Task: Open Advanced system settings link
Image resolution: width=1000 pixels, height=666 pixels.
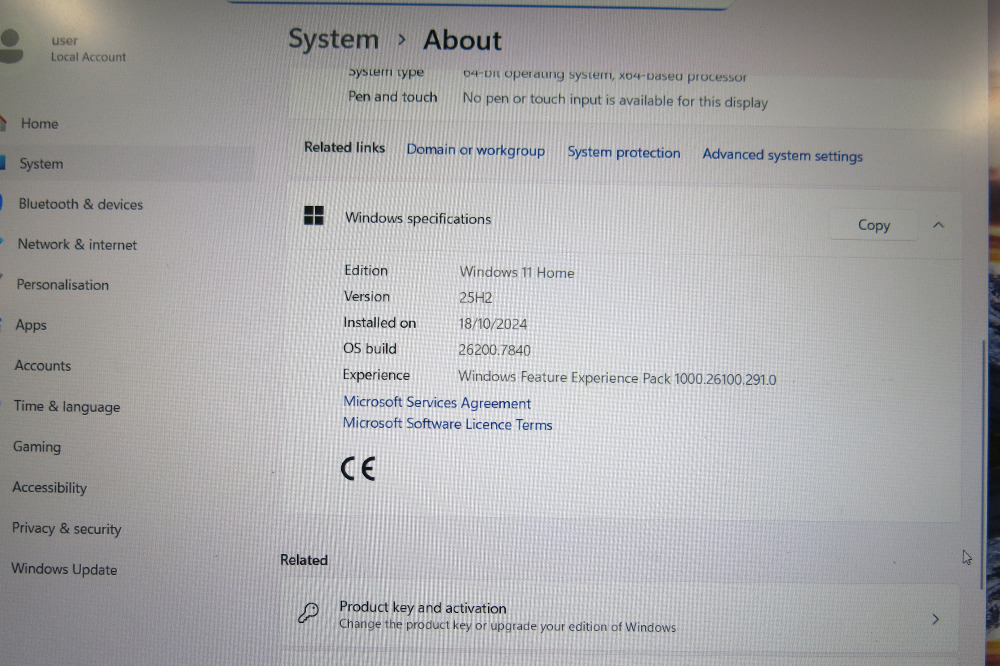Action: tap(783, 156)
